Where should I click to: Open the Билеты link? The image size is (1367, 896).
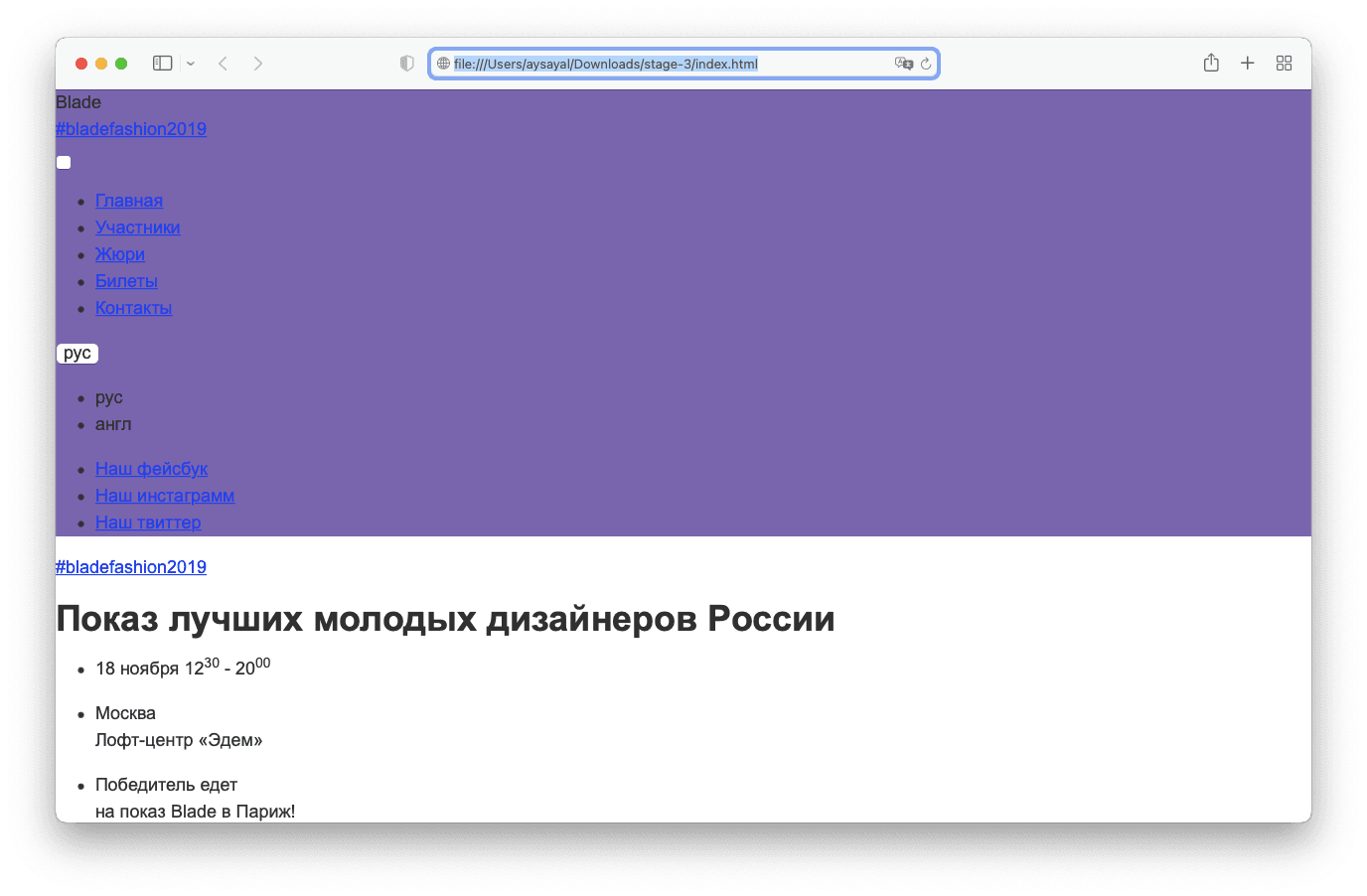[126, 281]
